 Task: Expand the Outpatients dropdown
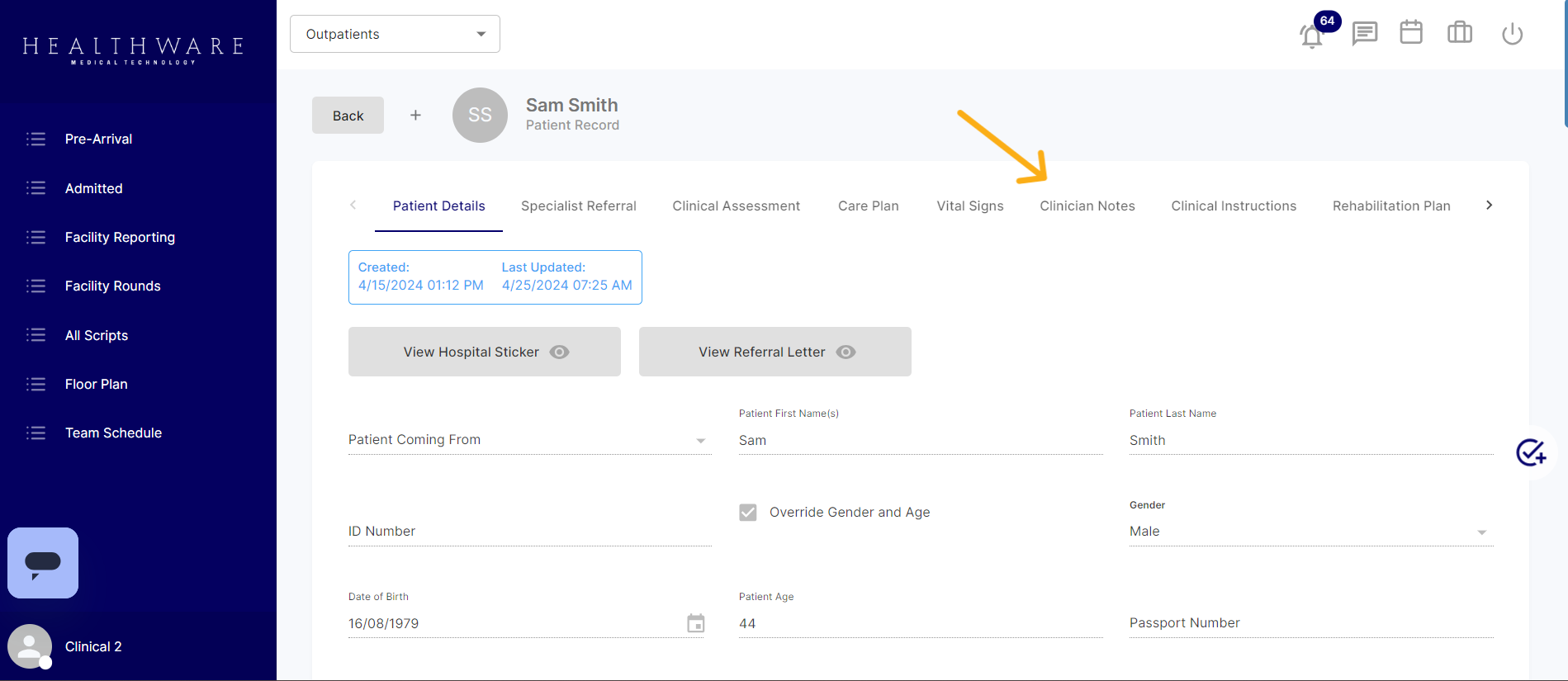[395, 34]
